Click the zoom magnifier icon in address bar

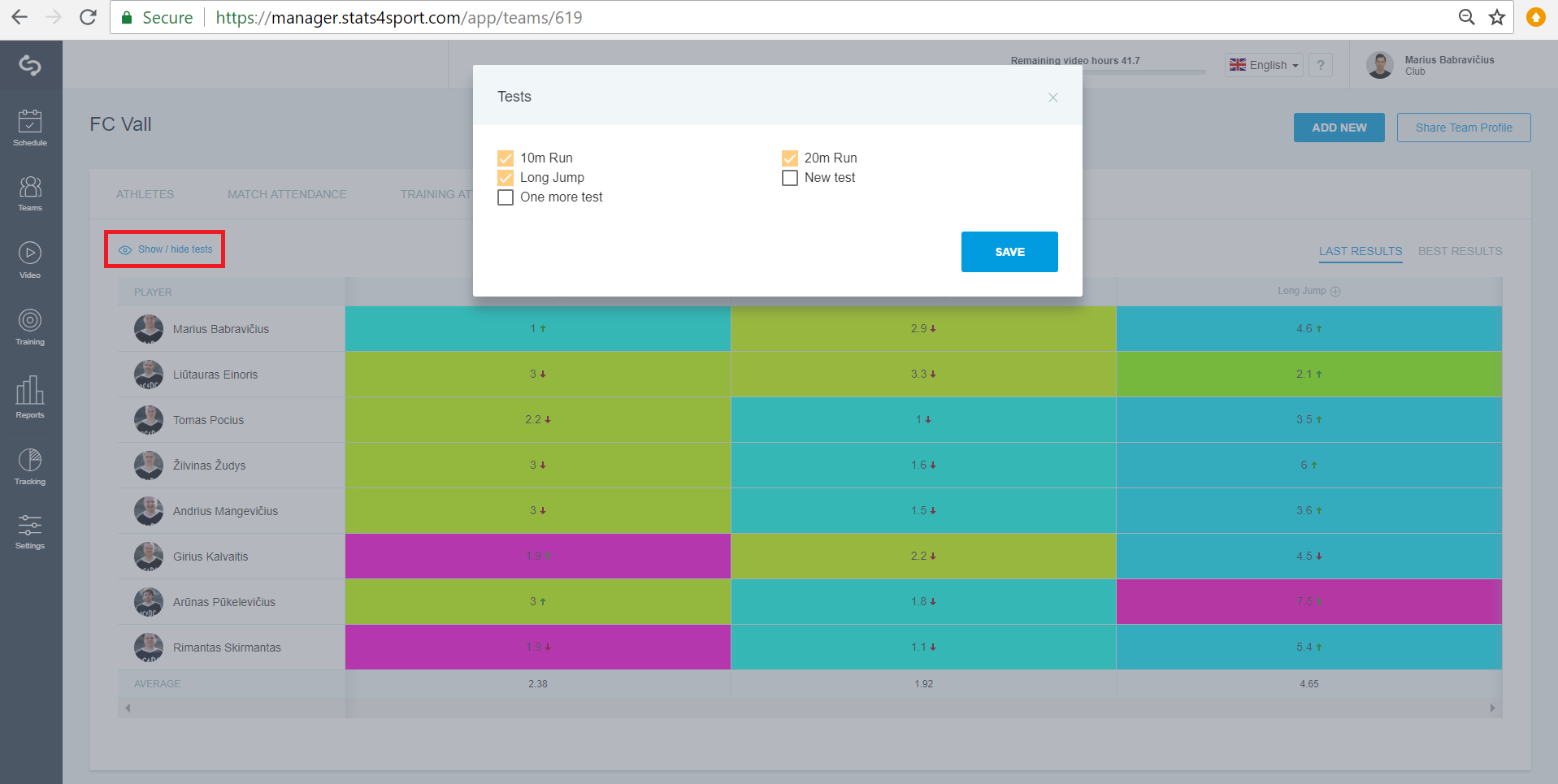(1467, 17)
